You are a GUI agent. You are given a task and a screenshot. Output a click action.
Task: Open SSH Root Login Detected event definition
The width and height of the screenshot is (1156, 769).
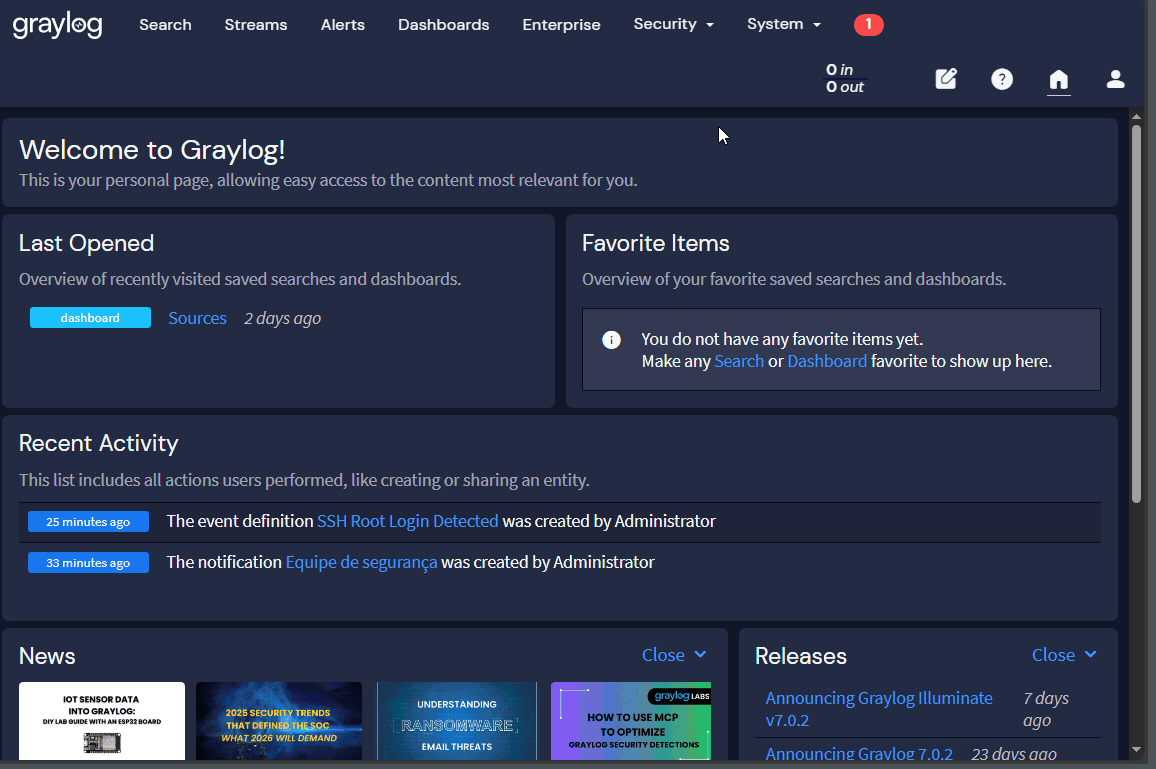(407, 521)
